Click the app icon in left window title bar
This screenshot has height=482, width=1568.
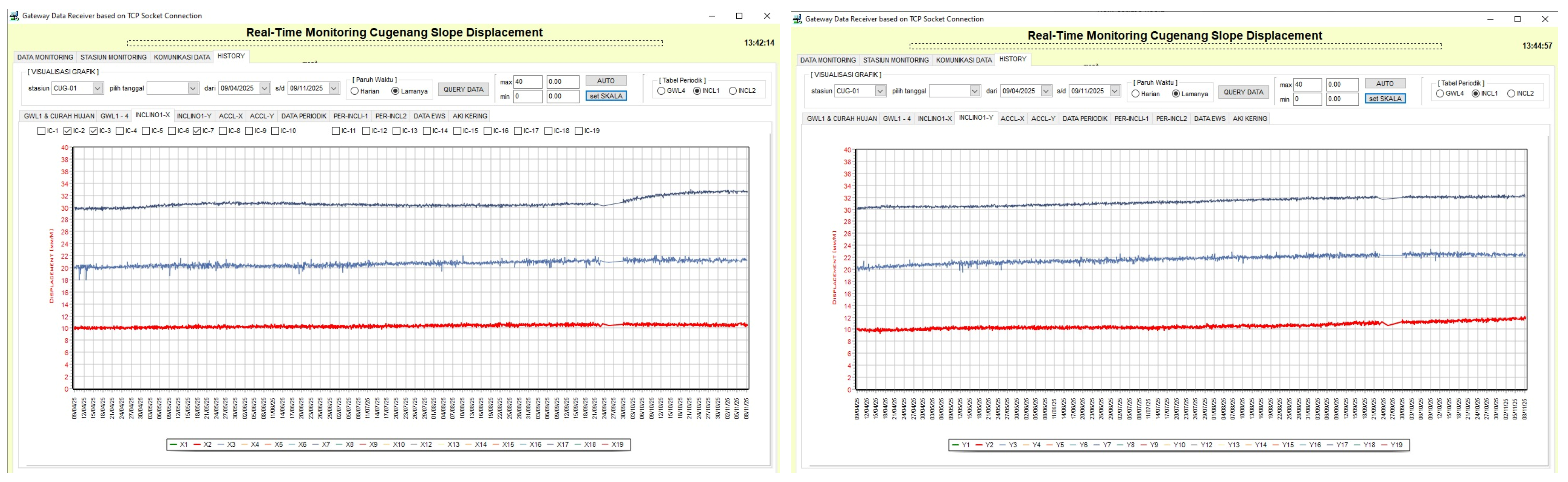click(14, 16)
